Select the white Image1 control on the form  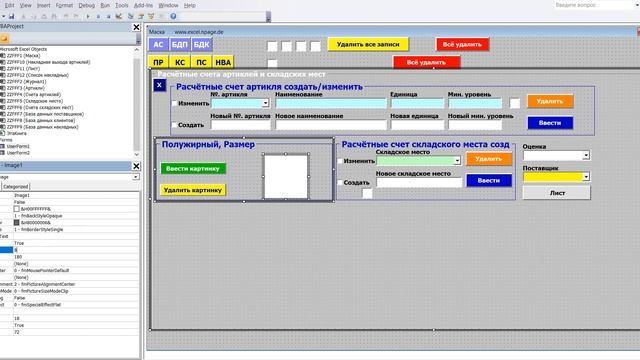pyautogui.click(x=286, y=177)
